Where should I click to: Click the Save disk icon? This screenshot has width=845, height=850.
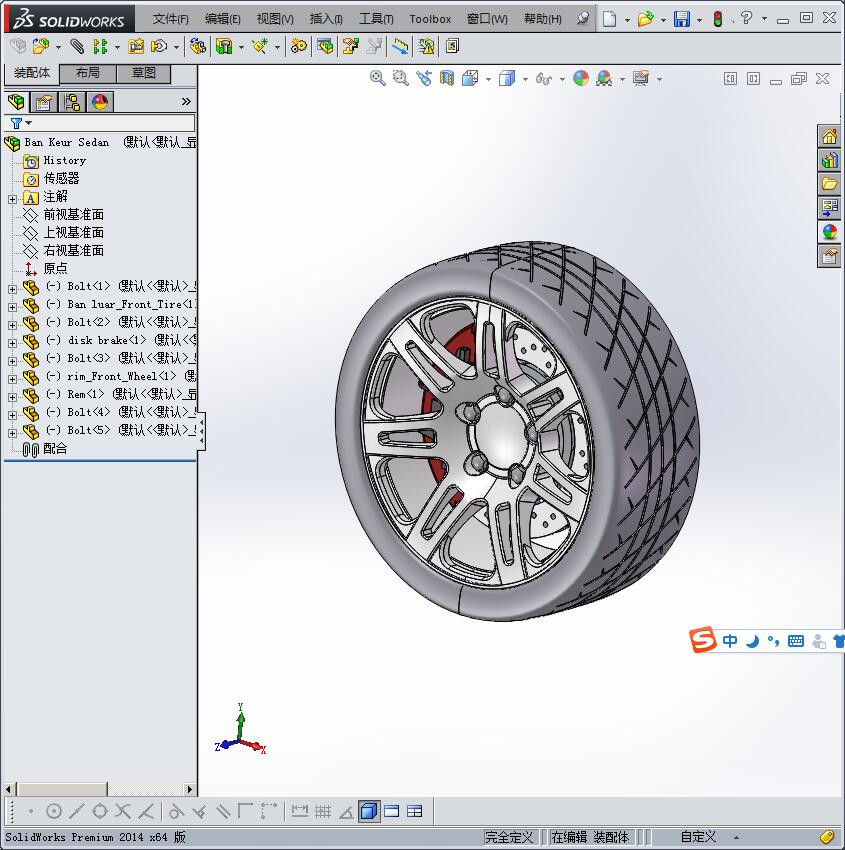[681, 20]
